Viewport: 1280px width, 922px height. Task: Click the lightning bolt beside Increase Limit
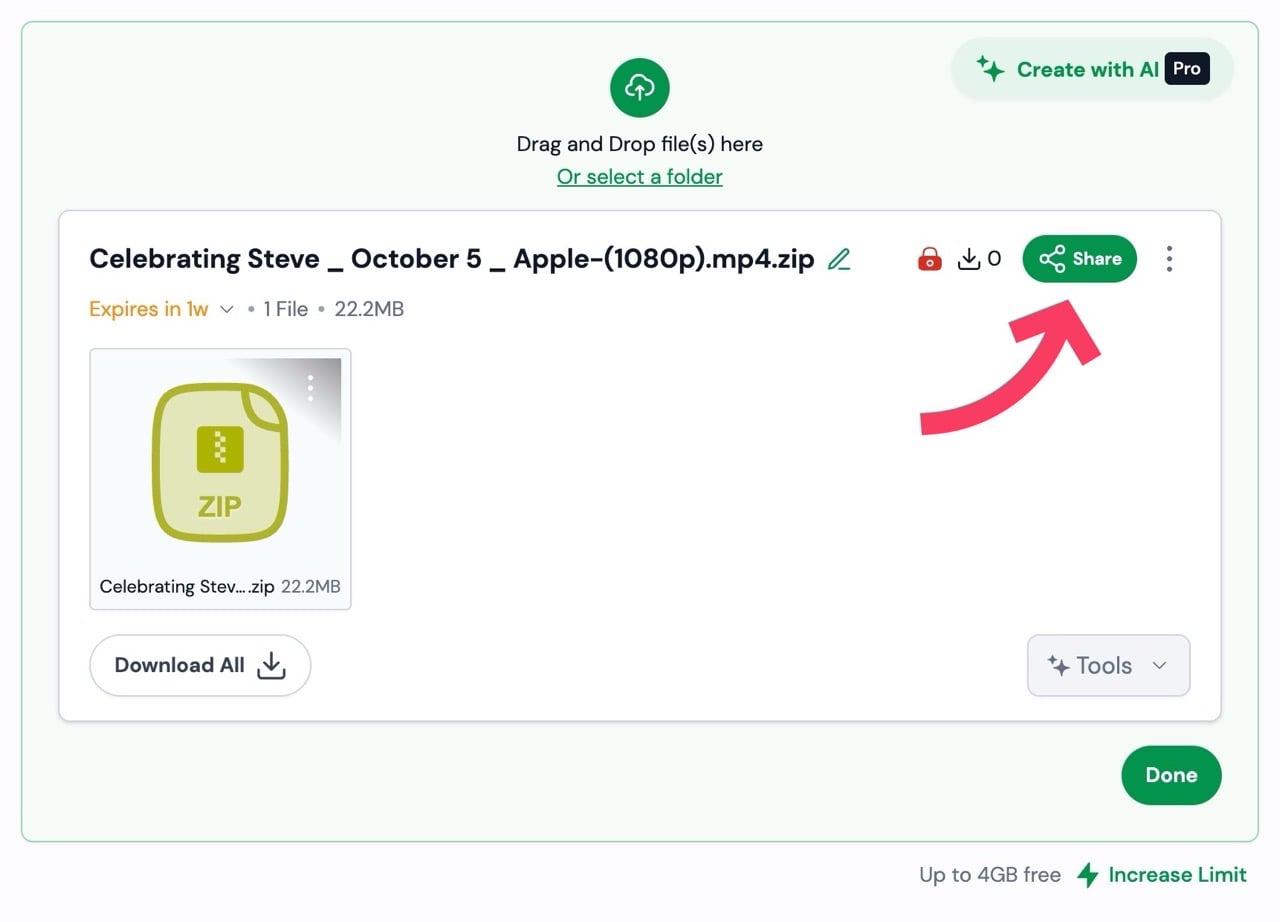(x=1089, y=875)
